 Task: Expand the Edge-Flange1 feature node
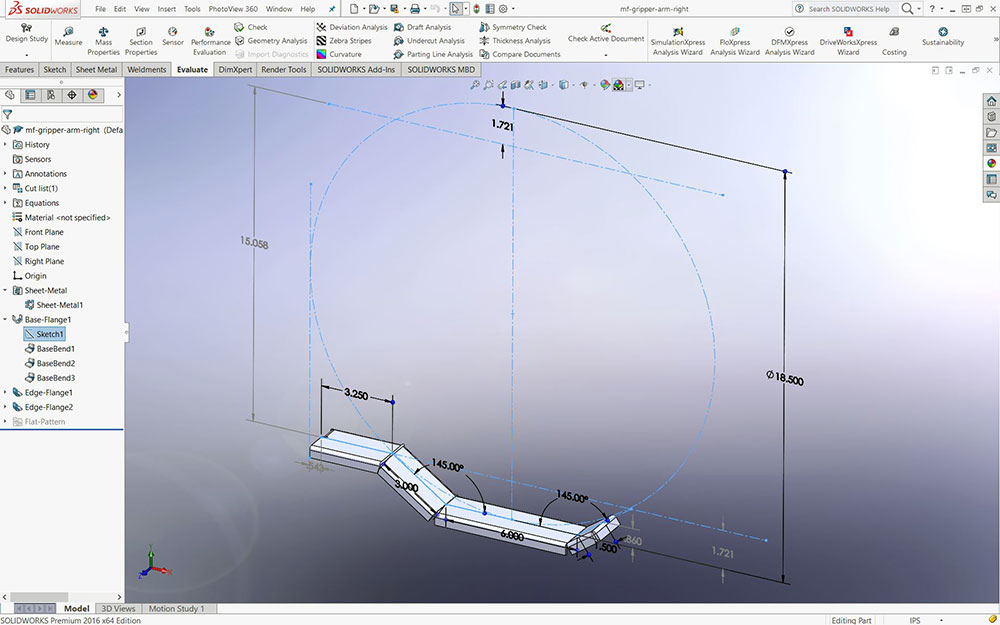6,393
